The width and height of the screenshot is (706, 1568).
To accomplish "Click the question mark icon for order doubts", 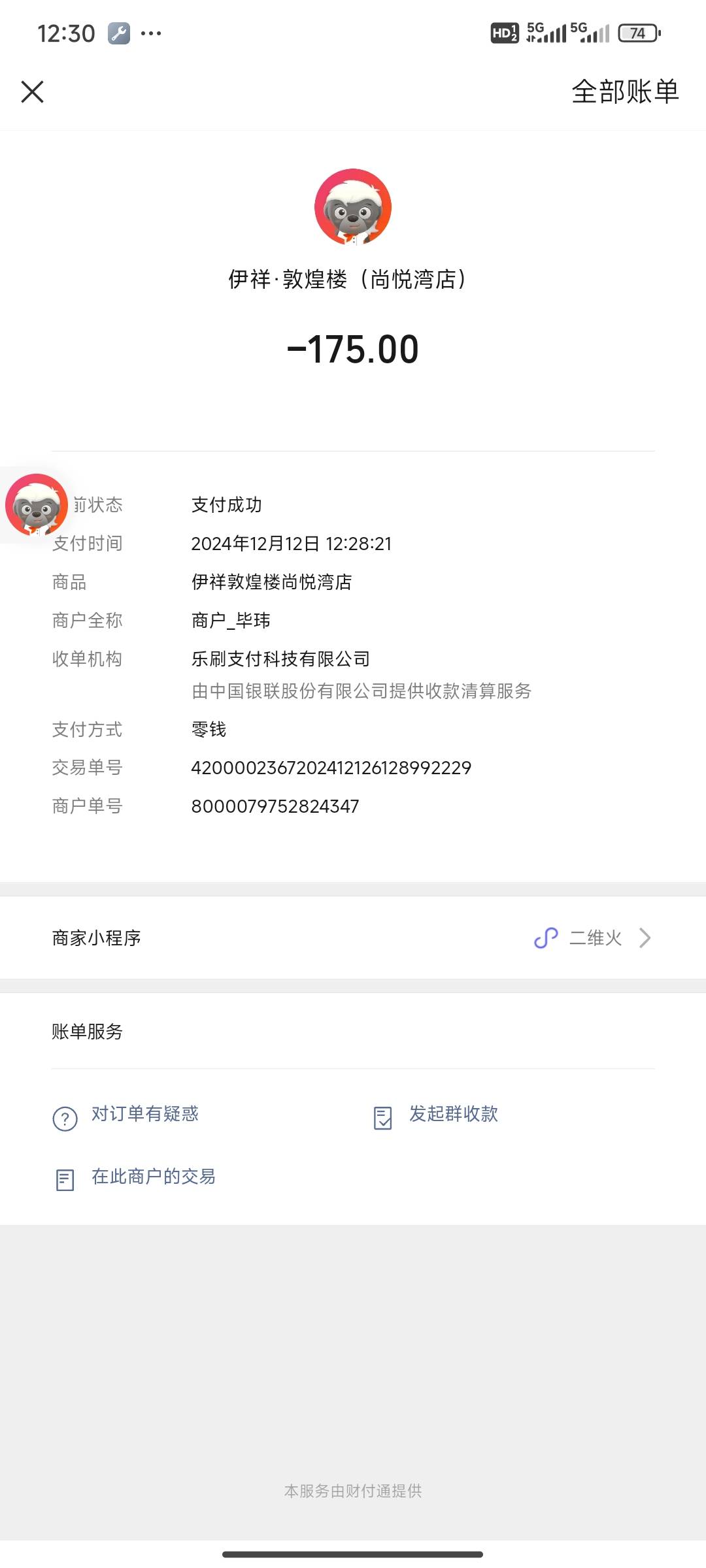I will 65,1119.
